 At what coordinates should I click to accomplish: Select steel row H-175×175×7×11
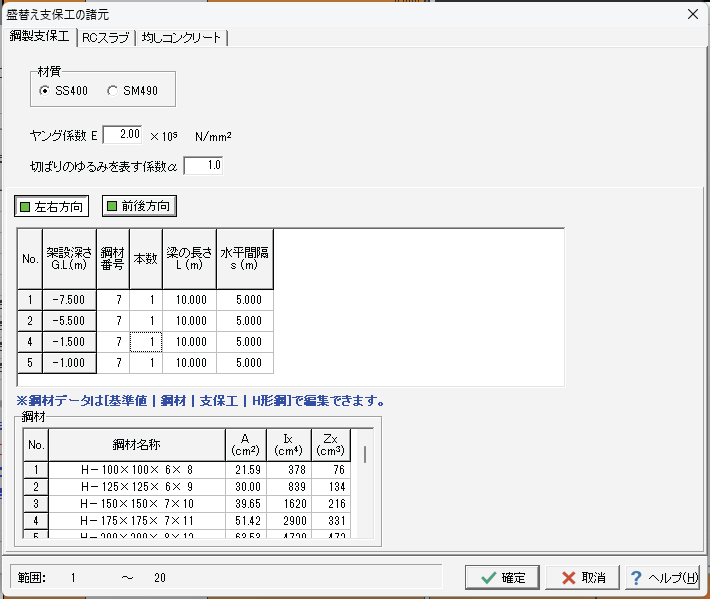coord(136,520)
